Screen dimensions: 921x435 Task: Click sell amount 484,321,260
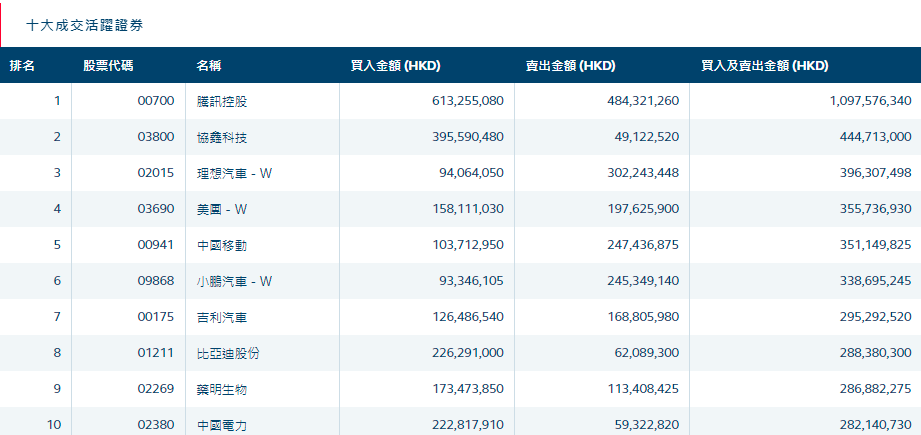[x=643, y=101]
